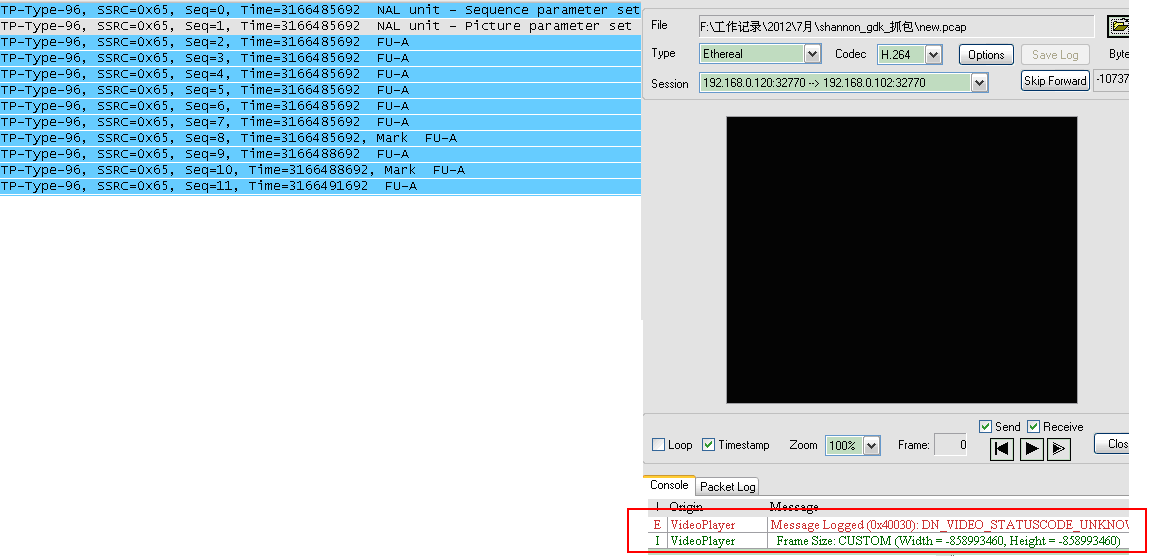The image size is (1152, 558).
Task: Click the partially visible Close button
Action: tap(1112, 443)
